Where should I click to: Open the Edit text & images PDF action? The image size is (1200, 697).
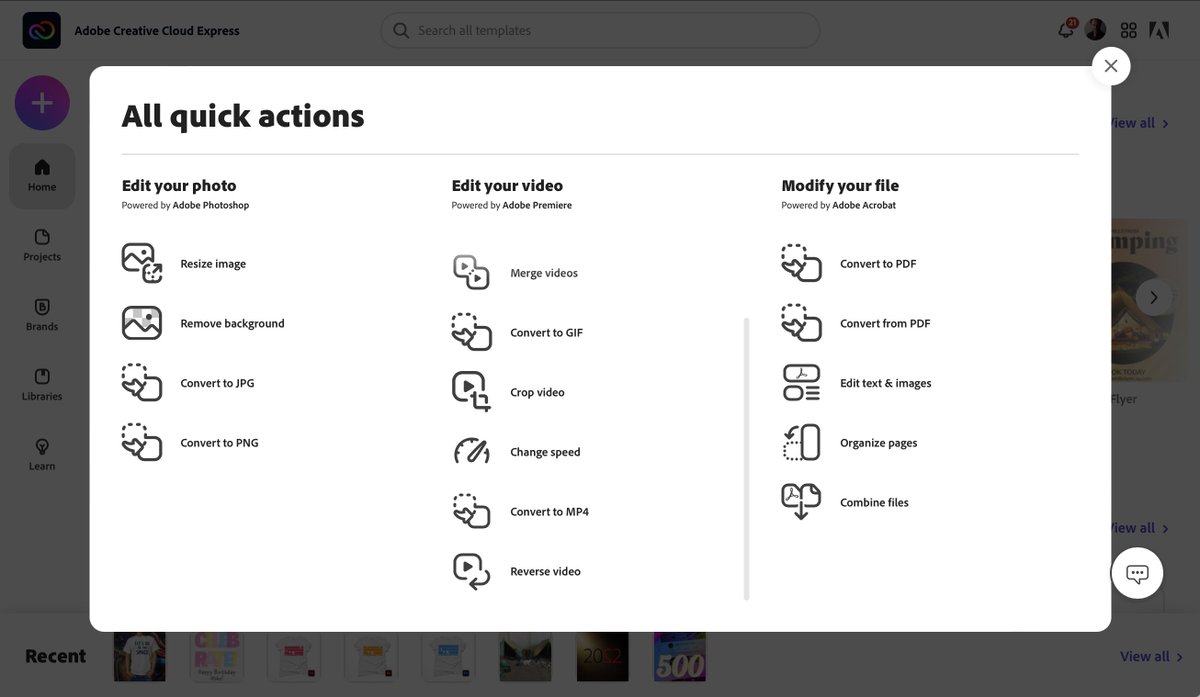(886, 382)
